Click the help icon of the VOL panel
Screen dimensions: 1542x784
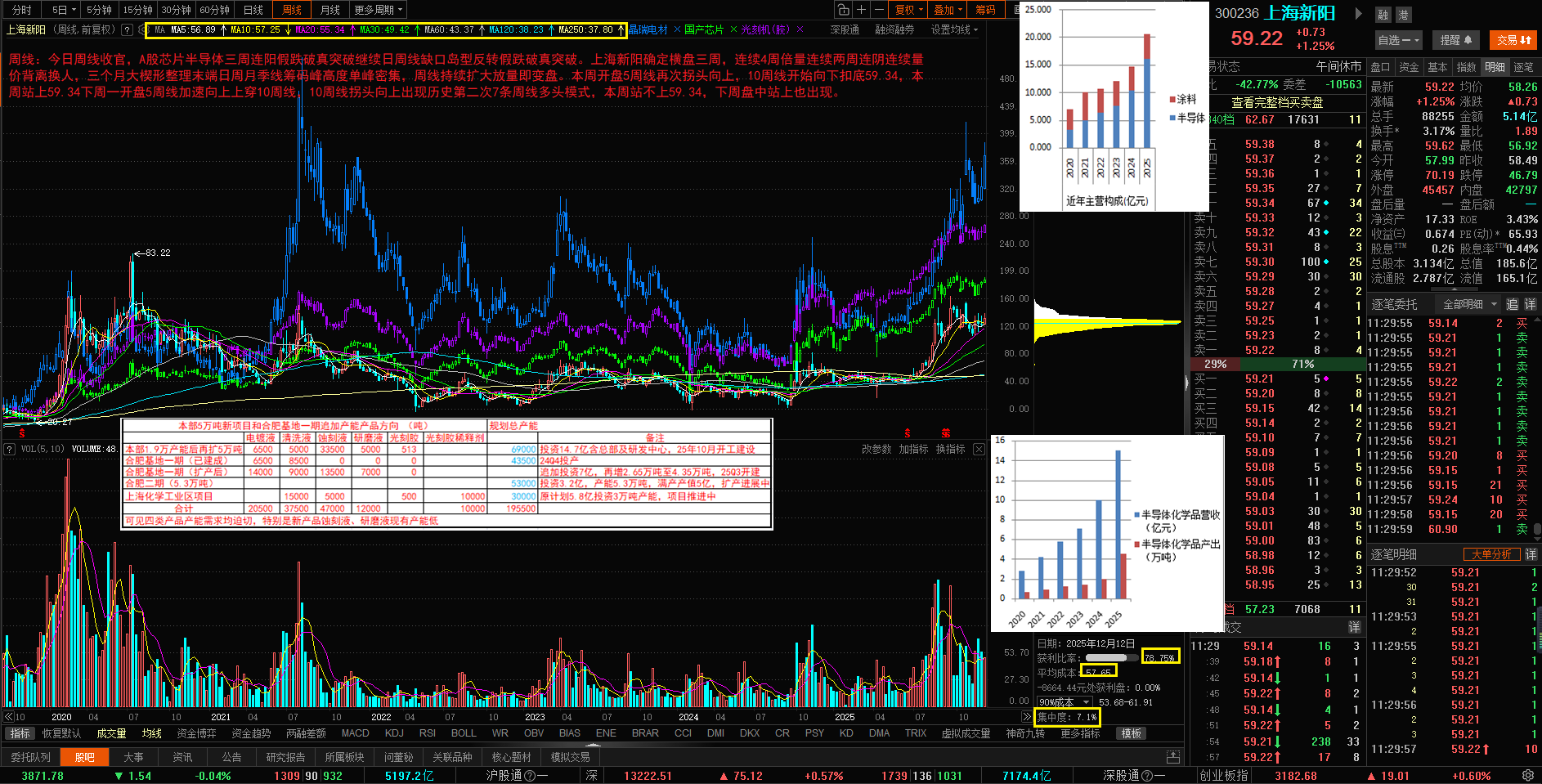pos(10,449)
